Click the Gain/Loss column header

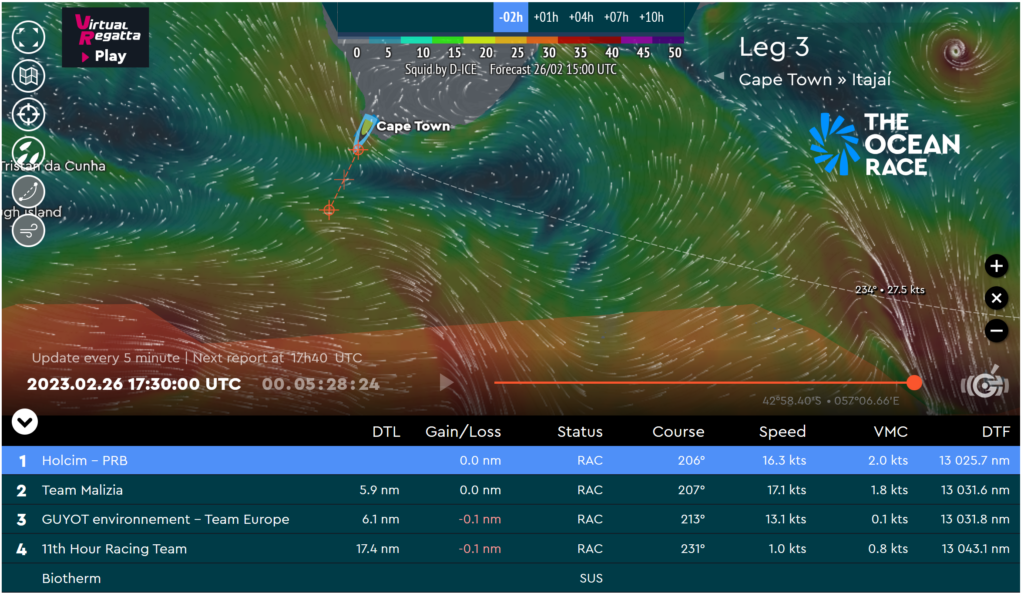click(463, 432)
